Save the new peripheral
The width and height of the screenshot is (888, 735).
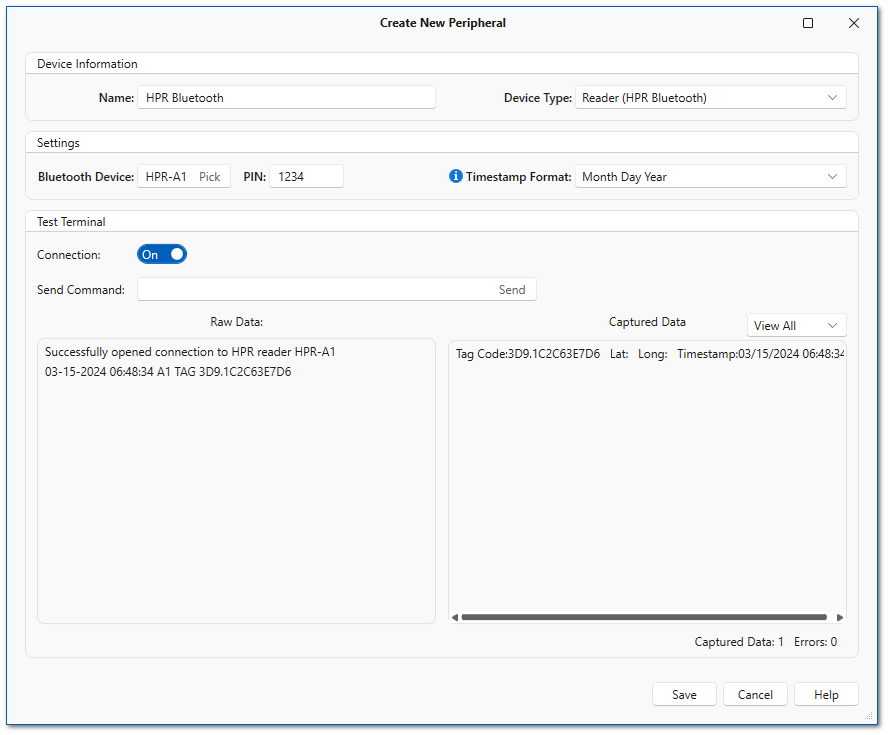coord(684,695)
